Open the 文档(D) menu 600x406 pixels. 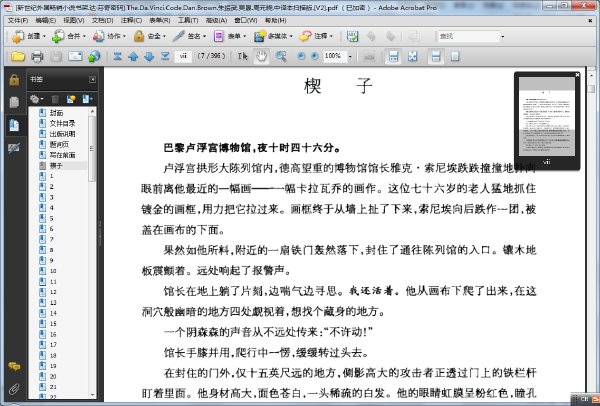pyautogui.click(x=102, y=20)
